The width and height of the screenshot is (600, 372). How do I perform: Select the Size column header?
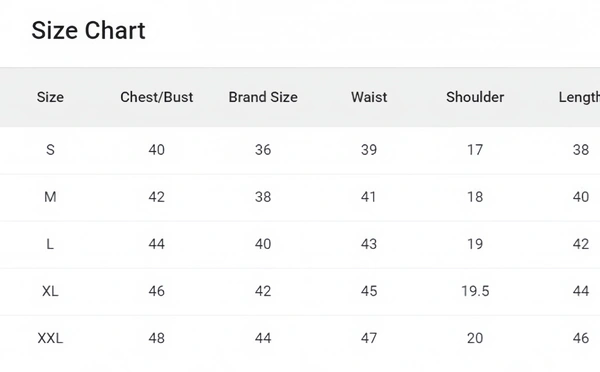pyautogui.click(x=50, y=97)
